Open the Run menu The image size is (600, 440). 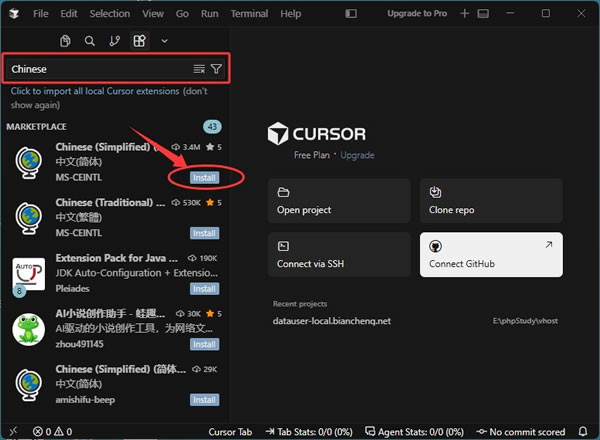[210, 14]
